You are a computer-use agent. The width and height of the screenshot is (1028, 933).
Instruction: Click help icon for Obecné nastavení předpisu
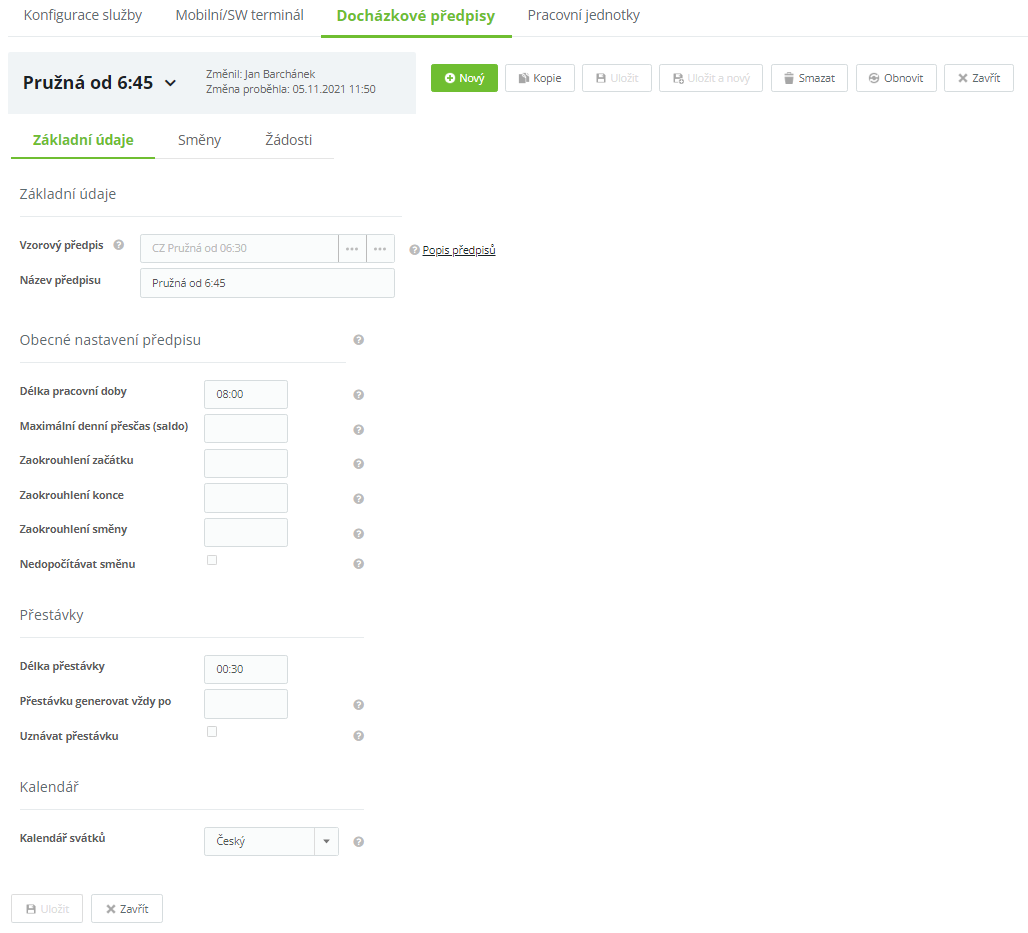coord(359,340)
